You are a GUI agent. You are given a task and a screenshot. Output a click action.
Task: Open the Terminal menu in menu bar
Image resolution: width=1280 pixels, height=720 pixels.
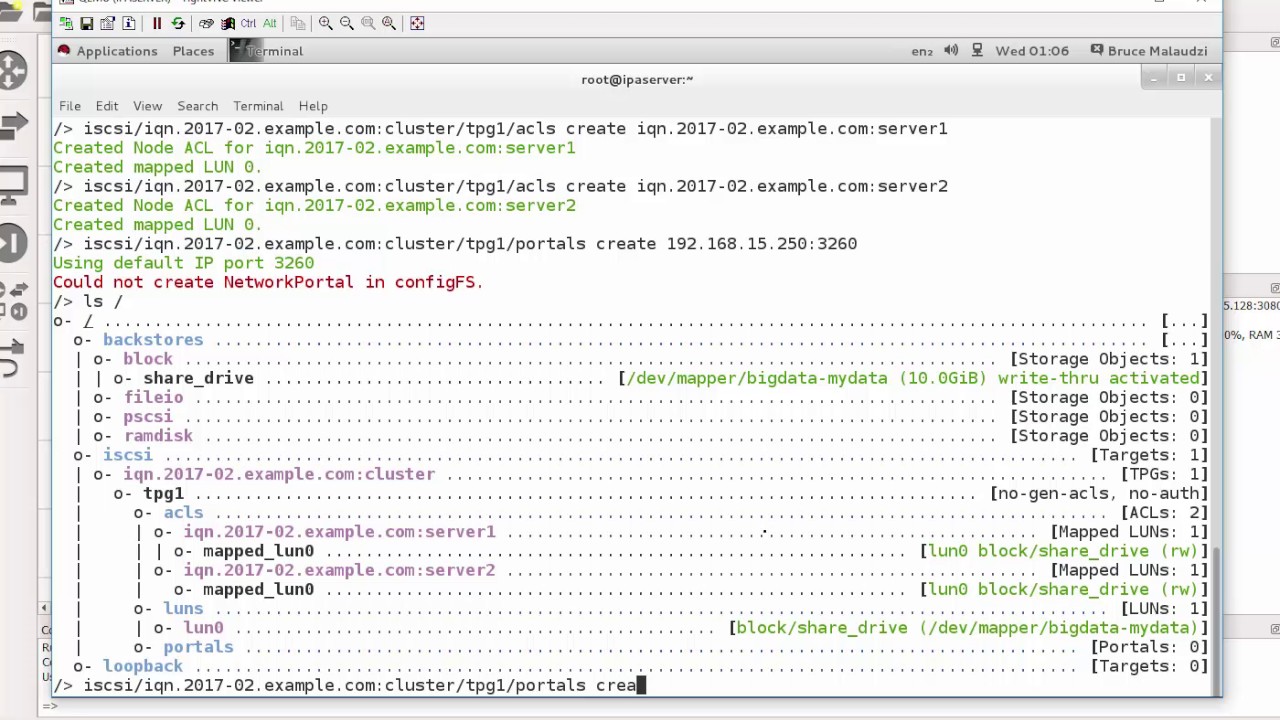tap(258, 106)
